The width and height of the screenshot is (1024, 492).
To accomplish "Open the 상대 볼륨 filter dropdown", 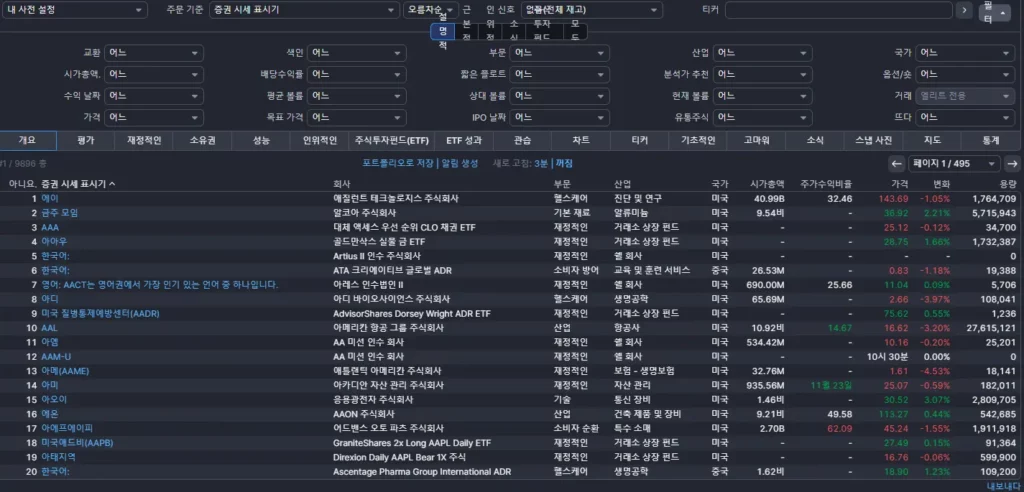I will (x=560, y=96).
